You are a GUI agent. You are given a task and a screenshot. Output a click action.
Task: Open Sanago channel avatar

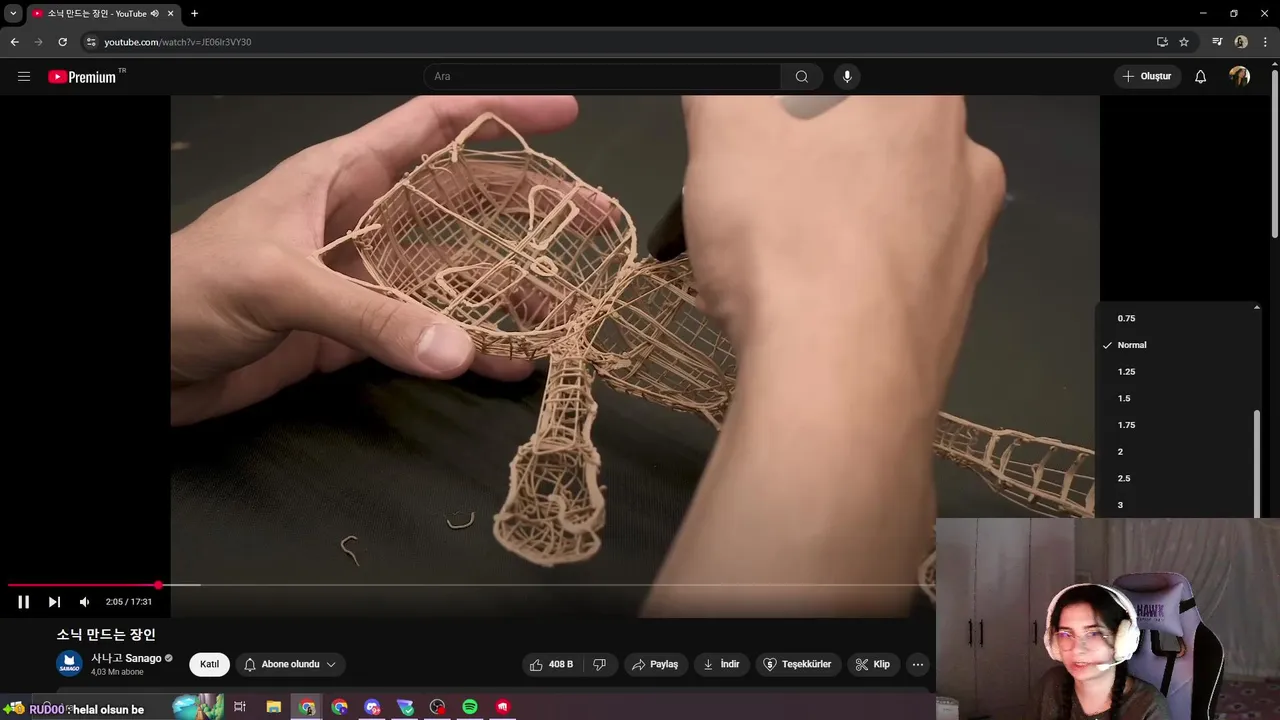pyautogui.click(x=69, y=663)
